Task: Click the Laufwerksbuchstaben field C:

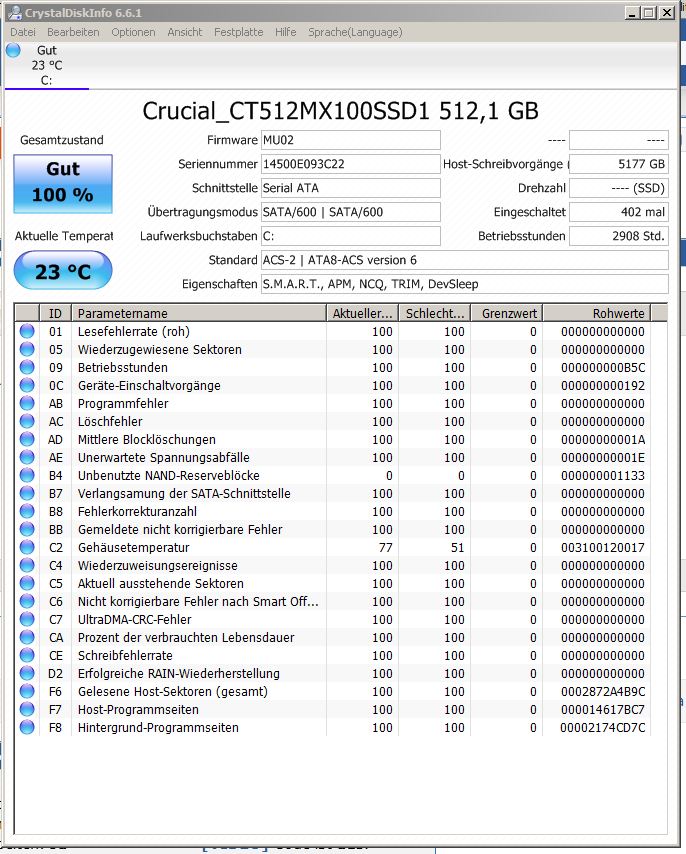Action: click(x=351, y=236)
